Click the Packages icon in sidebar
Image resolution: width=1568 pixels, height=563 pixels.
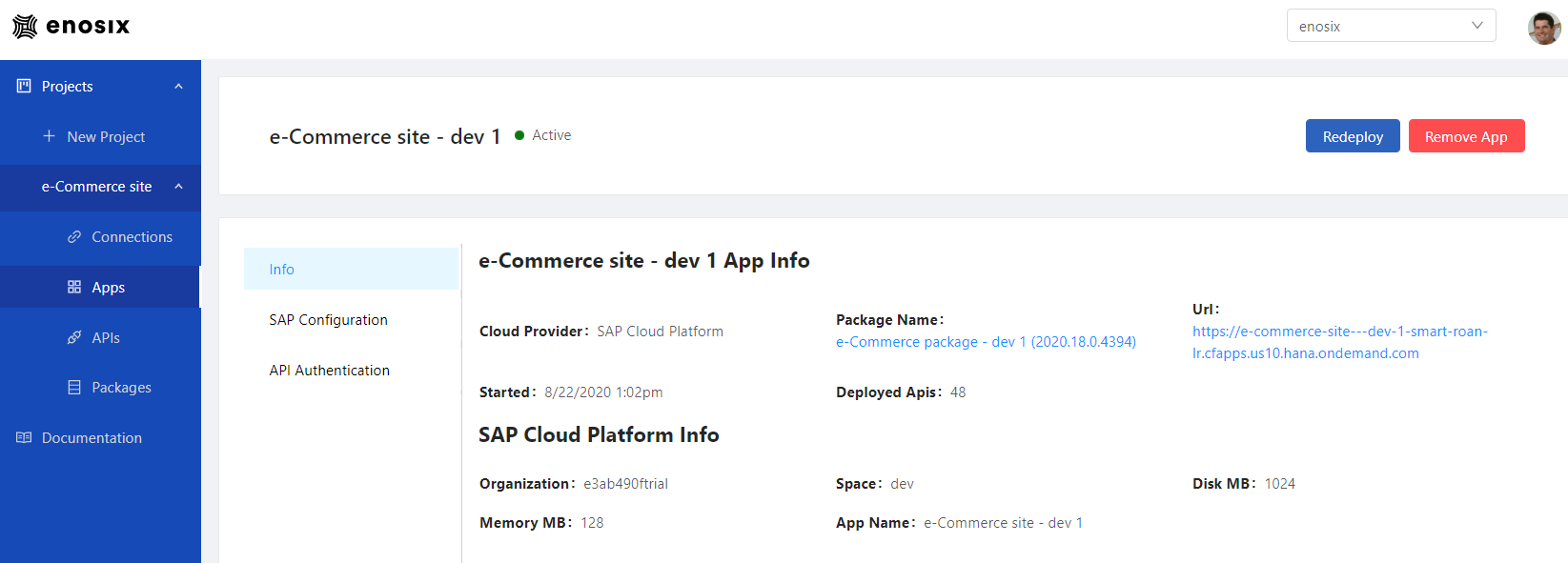coord(74,387)
